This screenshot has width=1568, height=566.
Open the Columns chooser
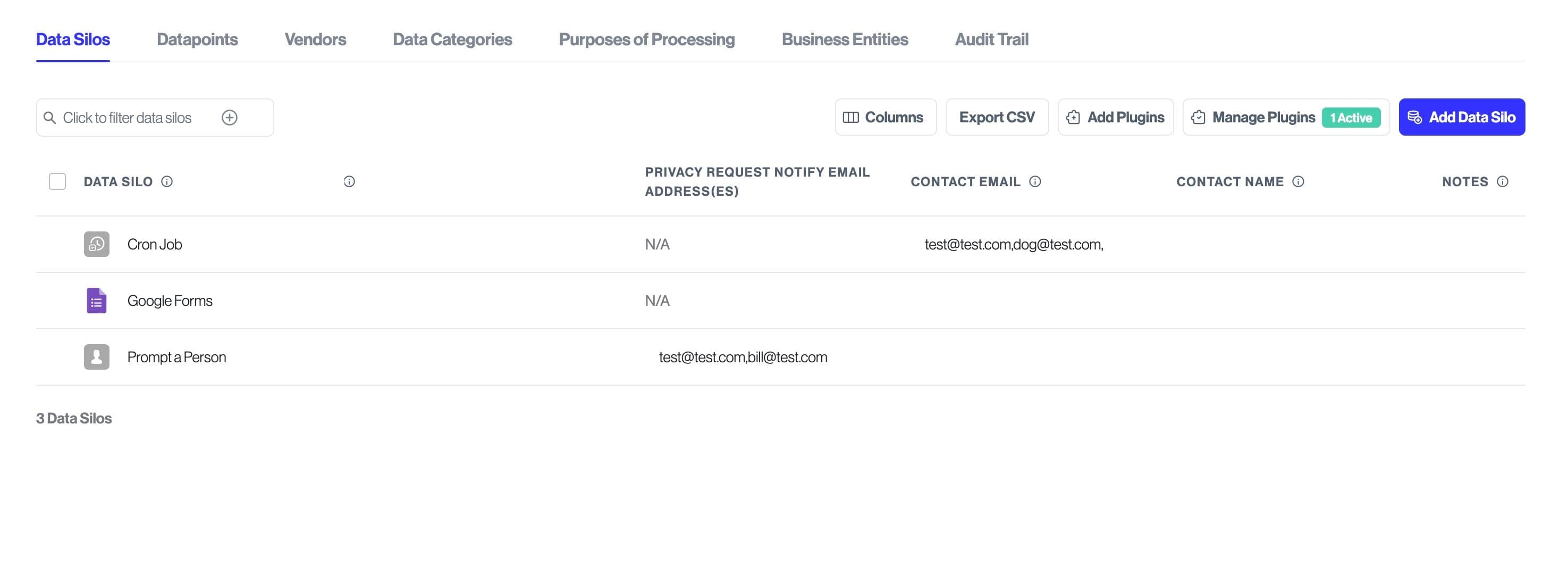885,117
